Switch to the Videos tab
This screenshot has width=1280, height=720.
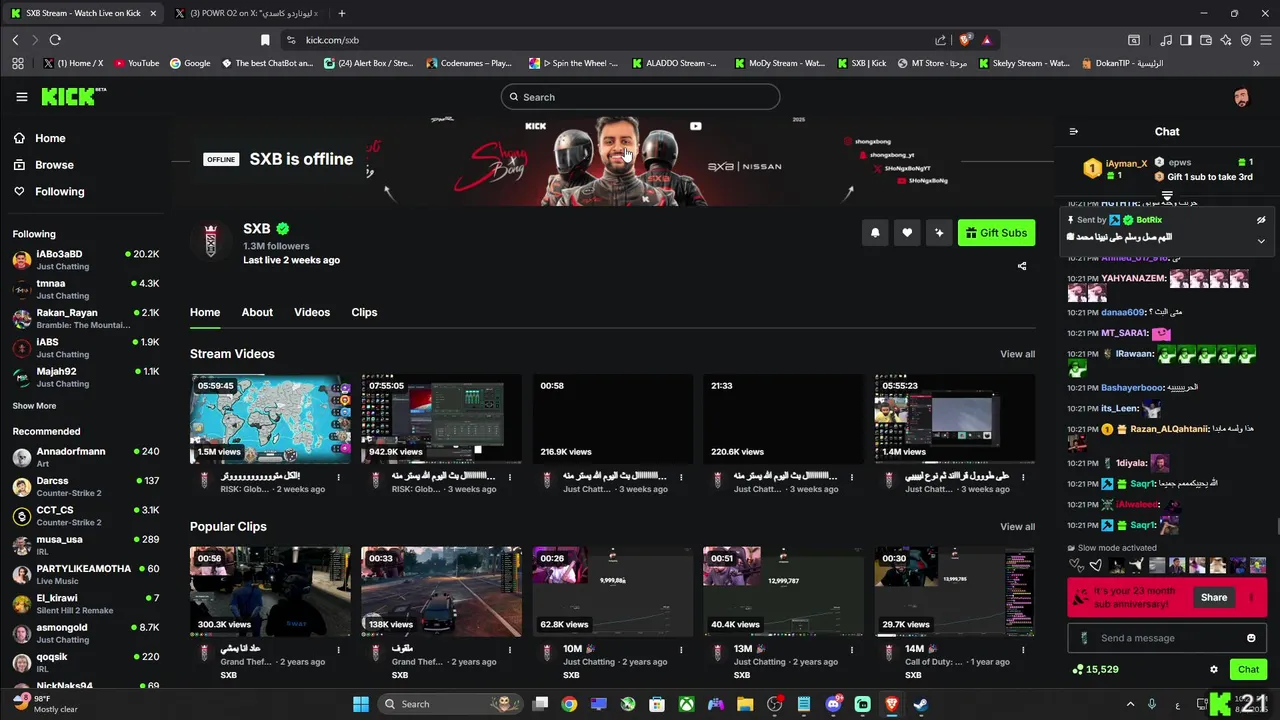(x=312, y=312)
